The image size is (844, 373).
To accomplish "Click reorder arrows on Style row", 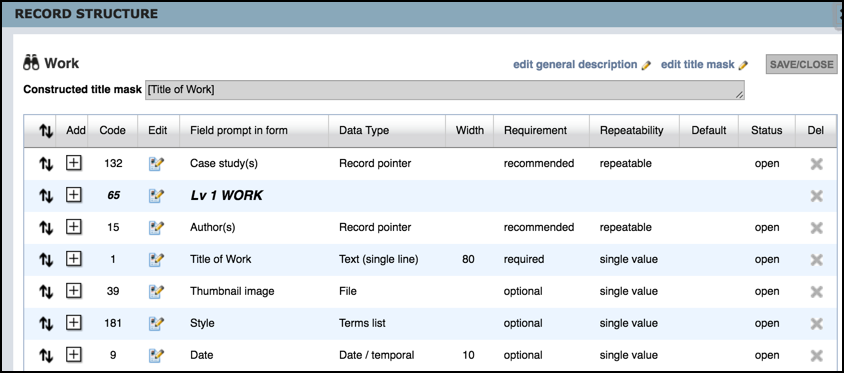I will click(46, 323).
